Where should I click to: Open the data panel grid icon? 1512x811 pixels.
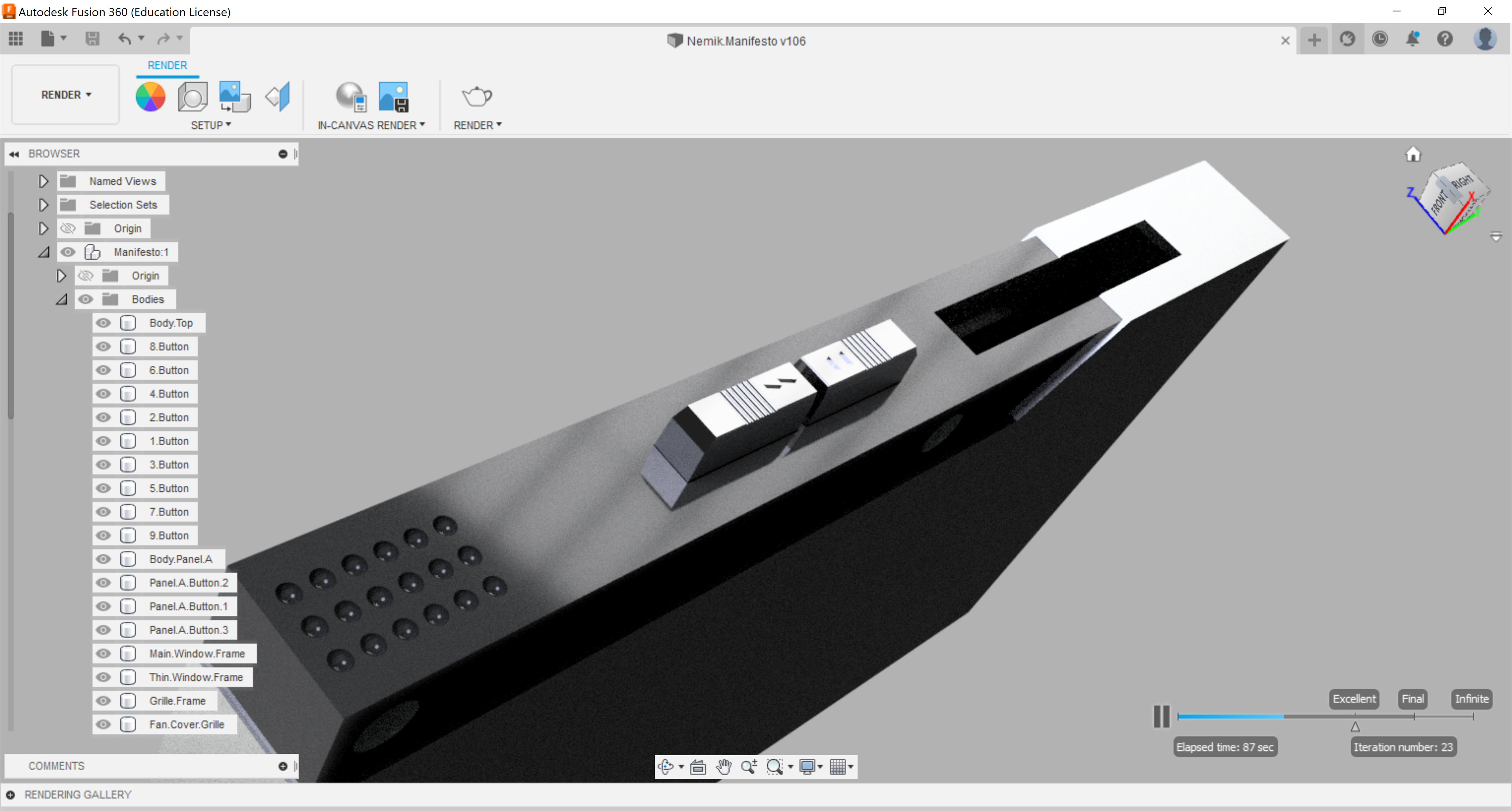tap(16, 39)
